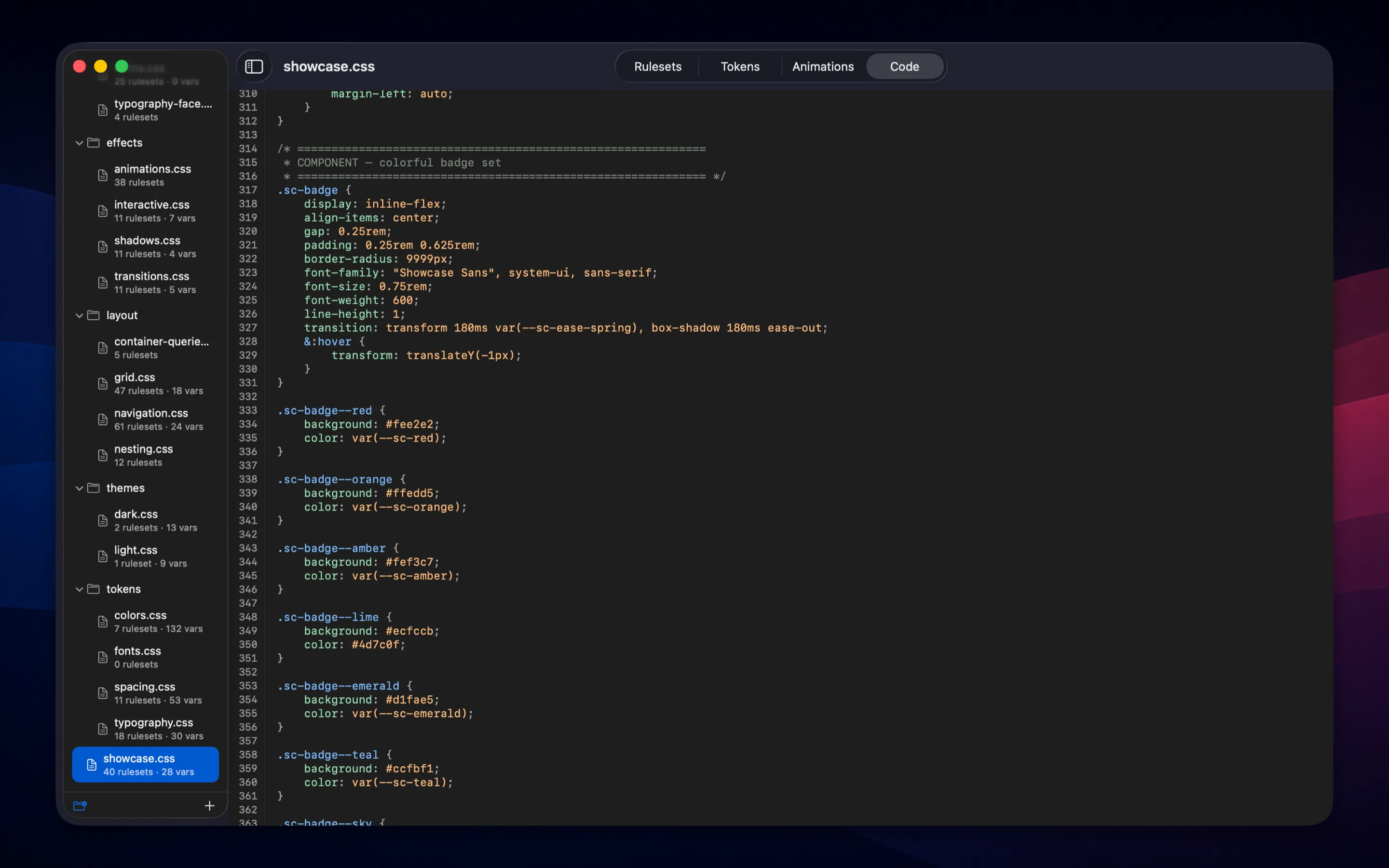
Task: Click the file icon beside grid.css
Action: [x=103, y=383]
